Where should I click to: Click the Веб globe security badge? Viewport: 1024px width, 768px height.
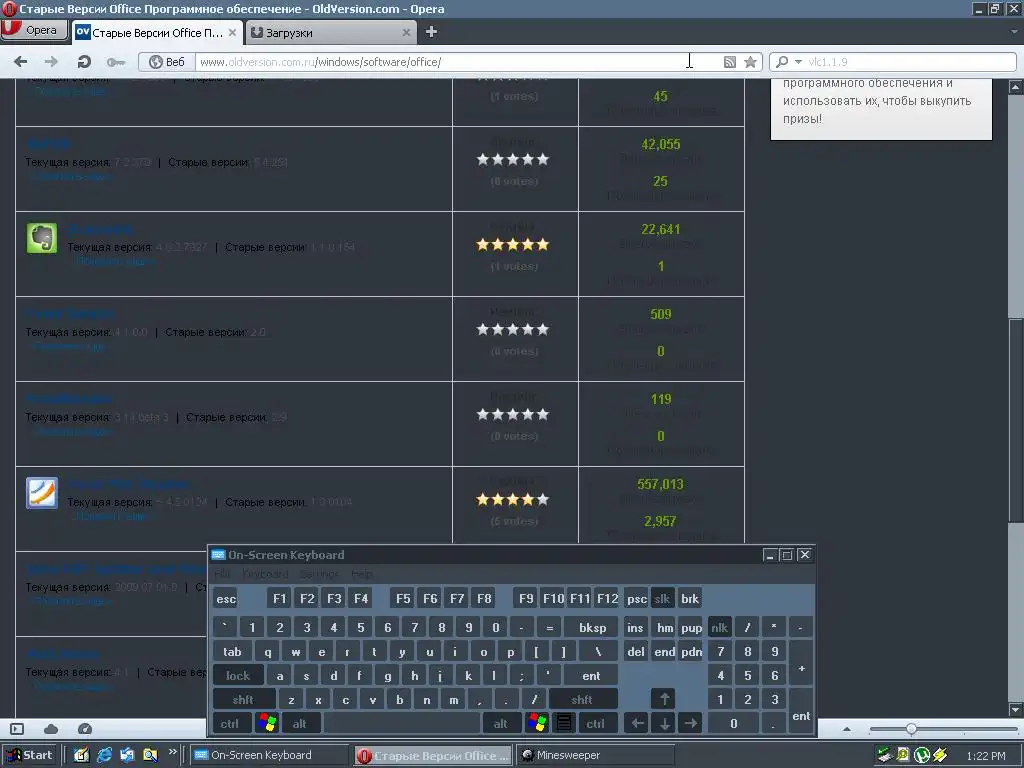click(167, 62)
